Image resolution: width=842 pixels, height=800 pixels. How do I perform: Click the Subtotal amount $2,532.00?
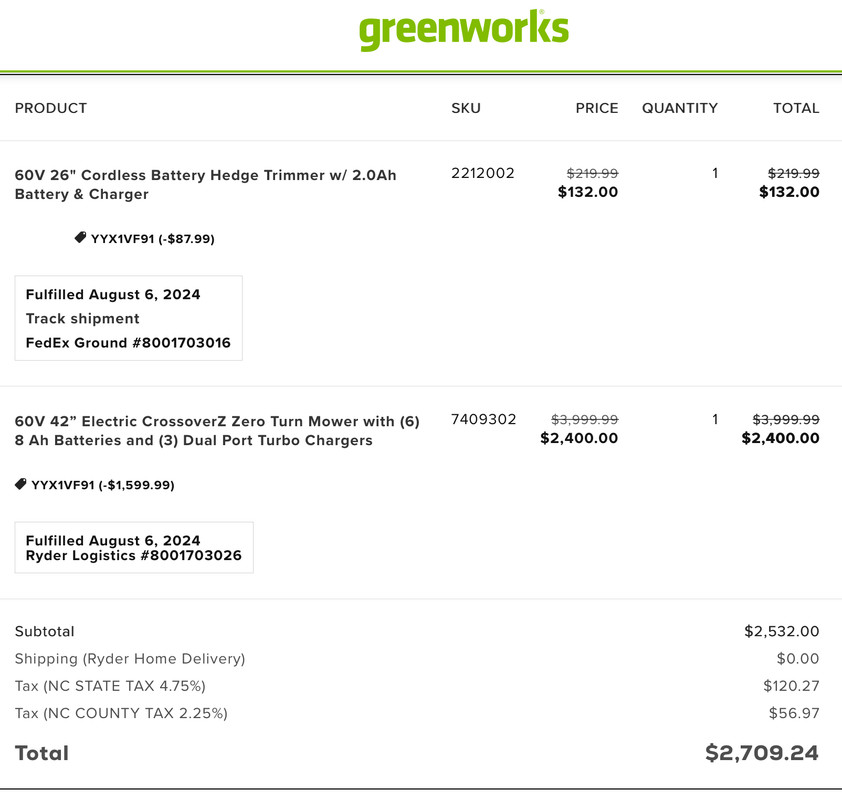[x=782, y=631]
